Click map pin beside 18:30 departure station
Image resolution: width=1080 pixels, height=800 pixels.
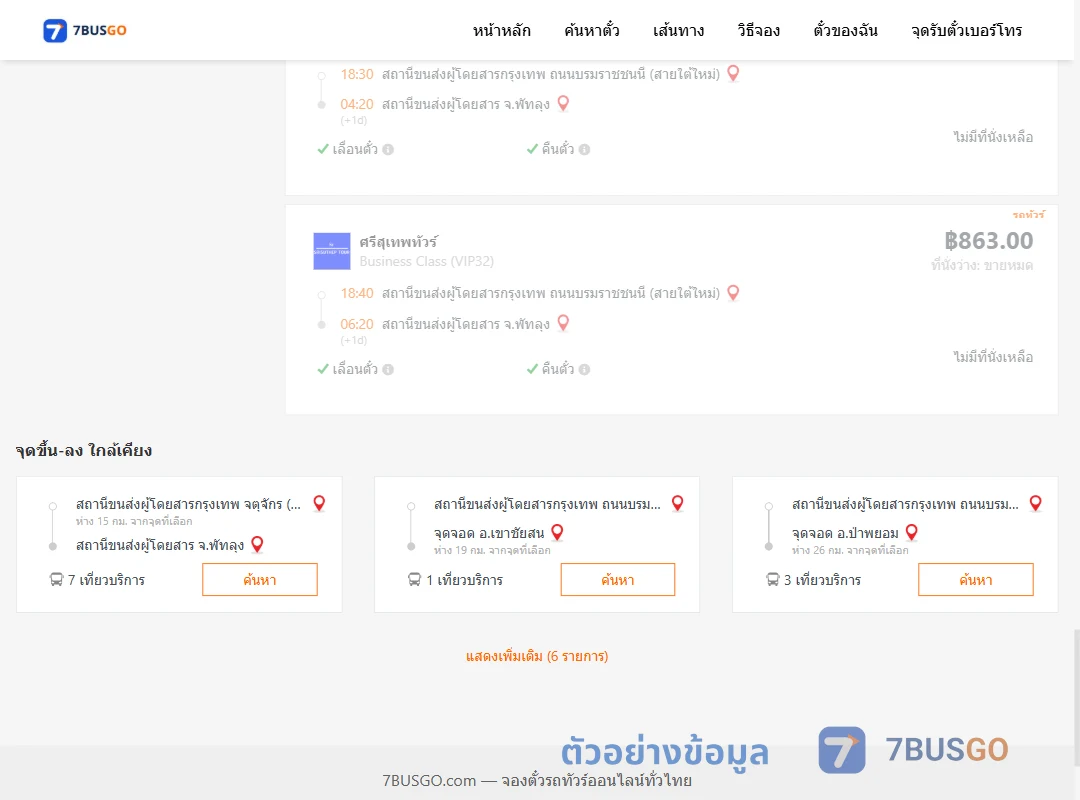[734, 73]
